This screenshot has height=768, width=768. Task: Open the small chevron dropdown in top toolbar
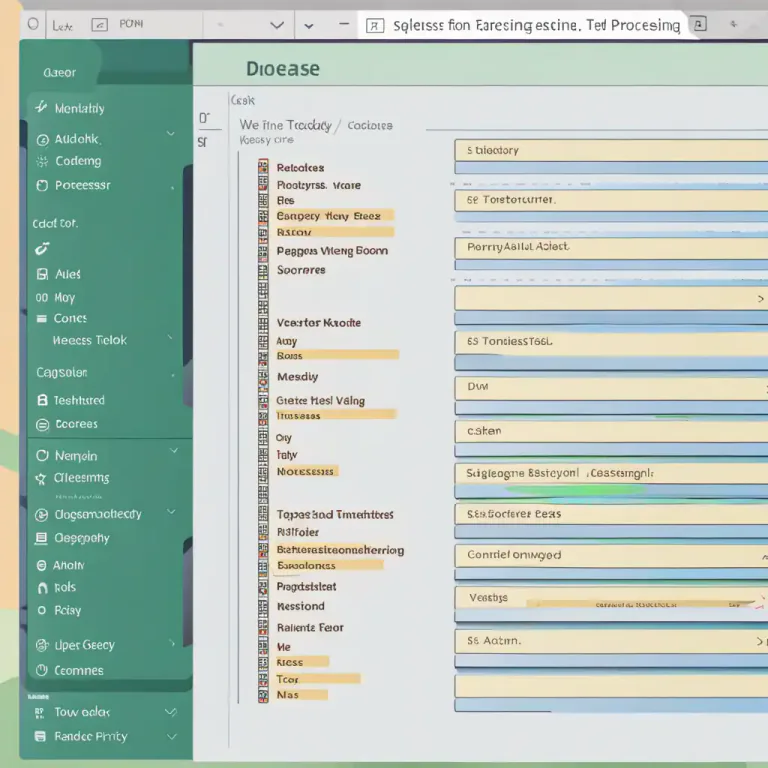coord(309,26)
